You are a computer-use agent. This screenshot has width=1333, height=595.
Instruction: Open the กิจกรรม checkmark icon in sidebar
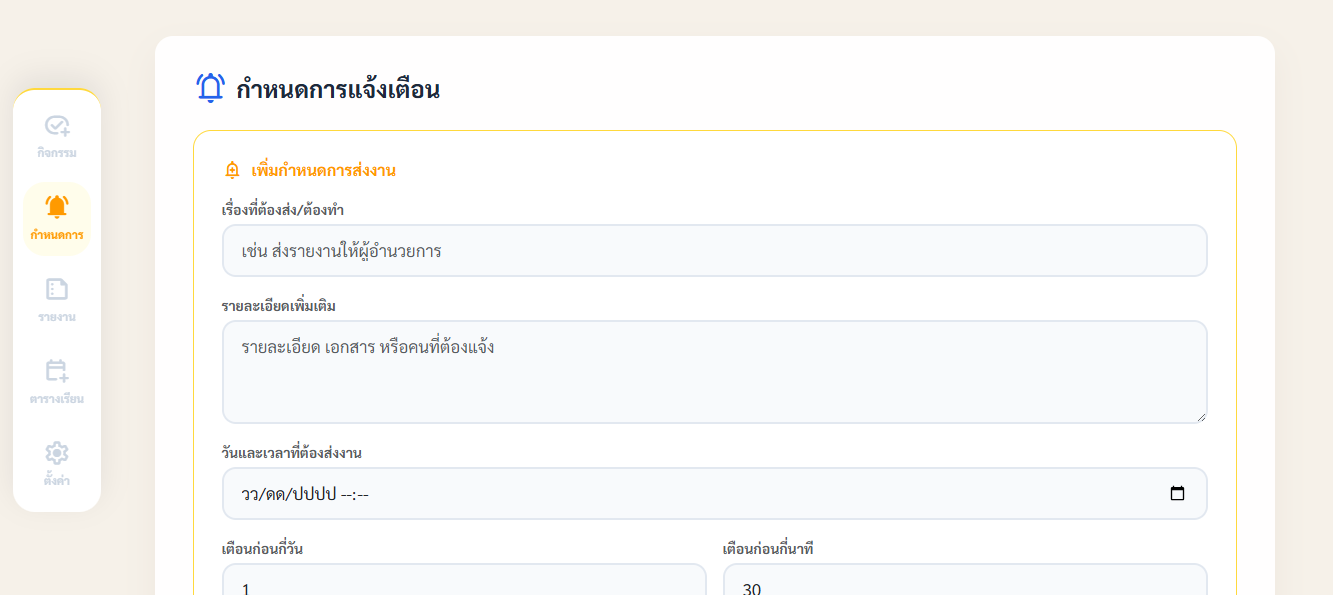[x=57, y=126]
